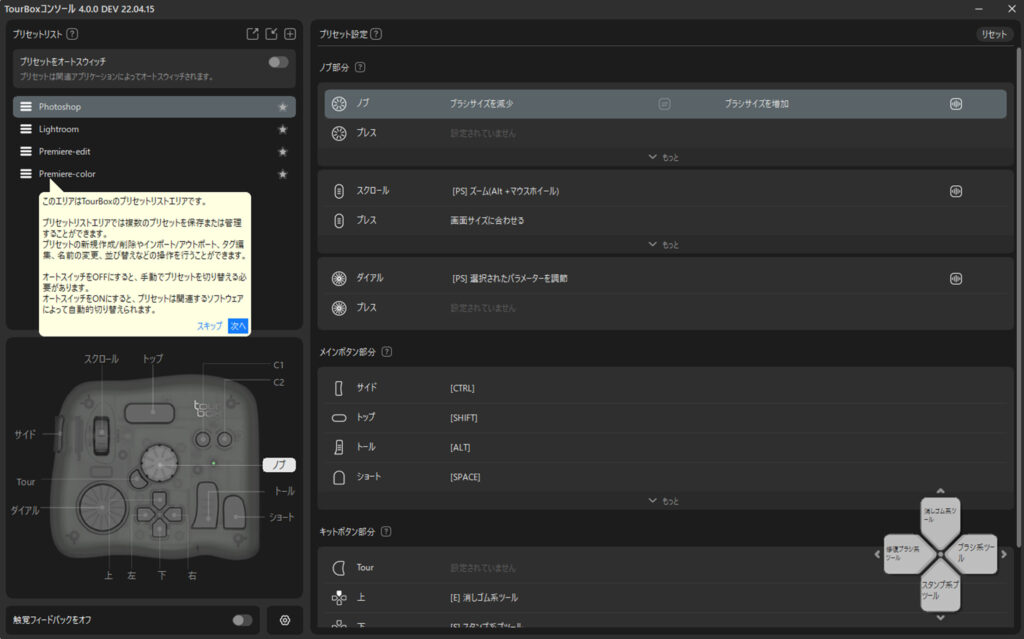This screenshot has height=639, width=1024.
Task: Click ブラシサイズを減少 knob assignment
Action: click(481, 104)
